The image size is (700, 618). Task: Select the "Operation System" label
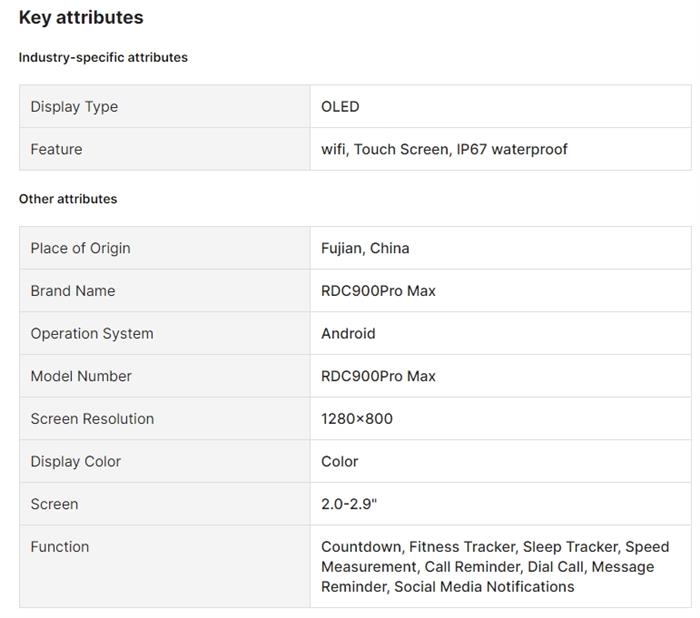coord(92,334)
